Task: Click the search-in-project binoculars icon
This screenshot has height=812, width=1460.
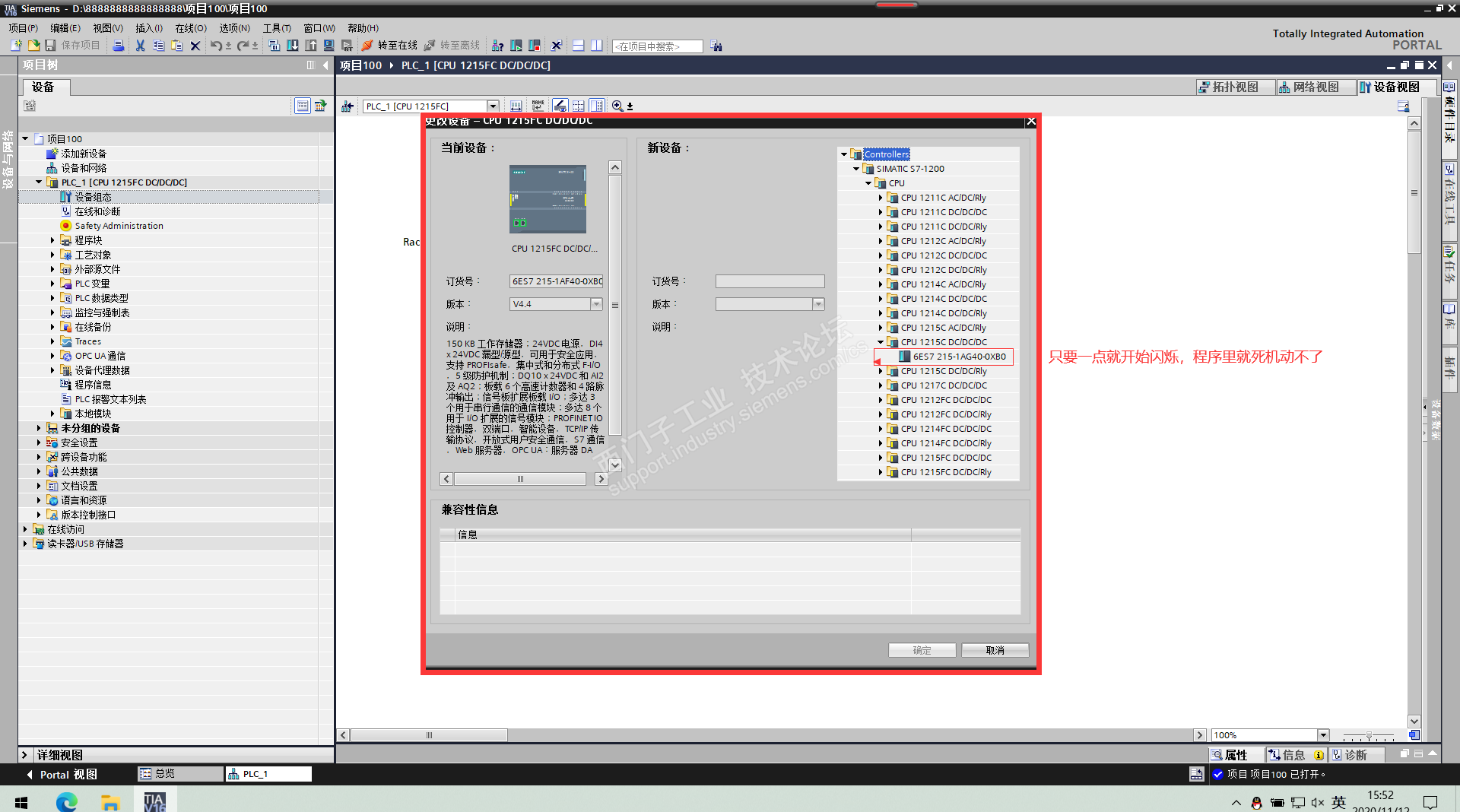Action: point(716,46)
